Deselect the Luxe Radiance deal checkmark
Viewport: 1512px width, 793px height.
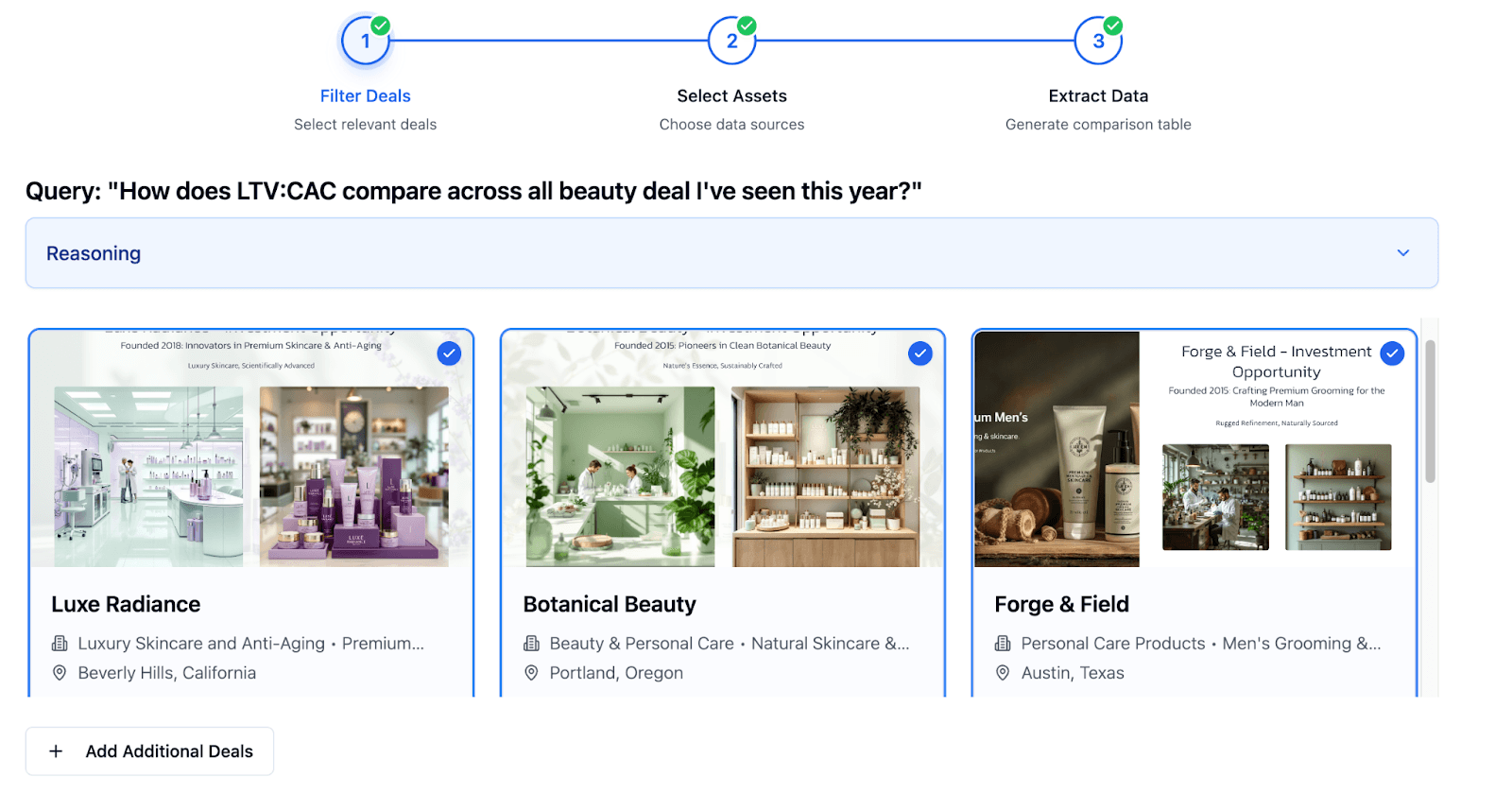[449, 353]
